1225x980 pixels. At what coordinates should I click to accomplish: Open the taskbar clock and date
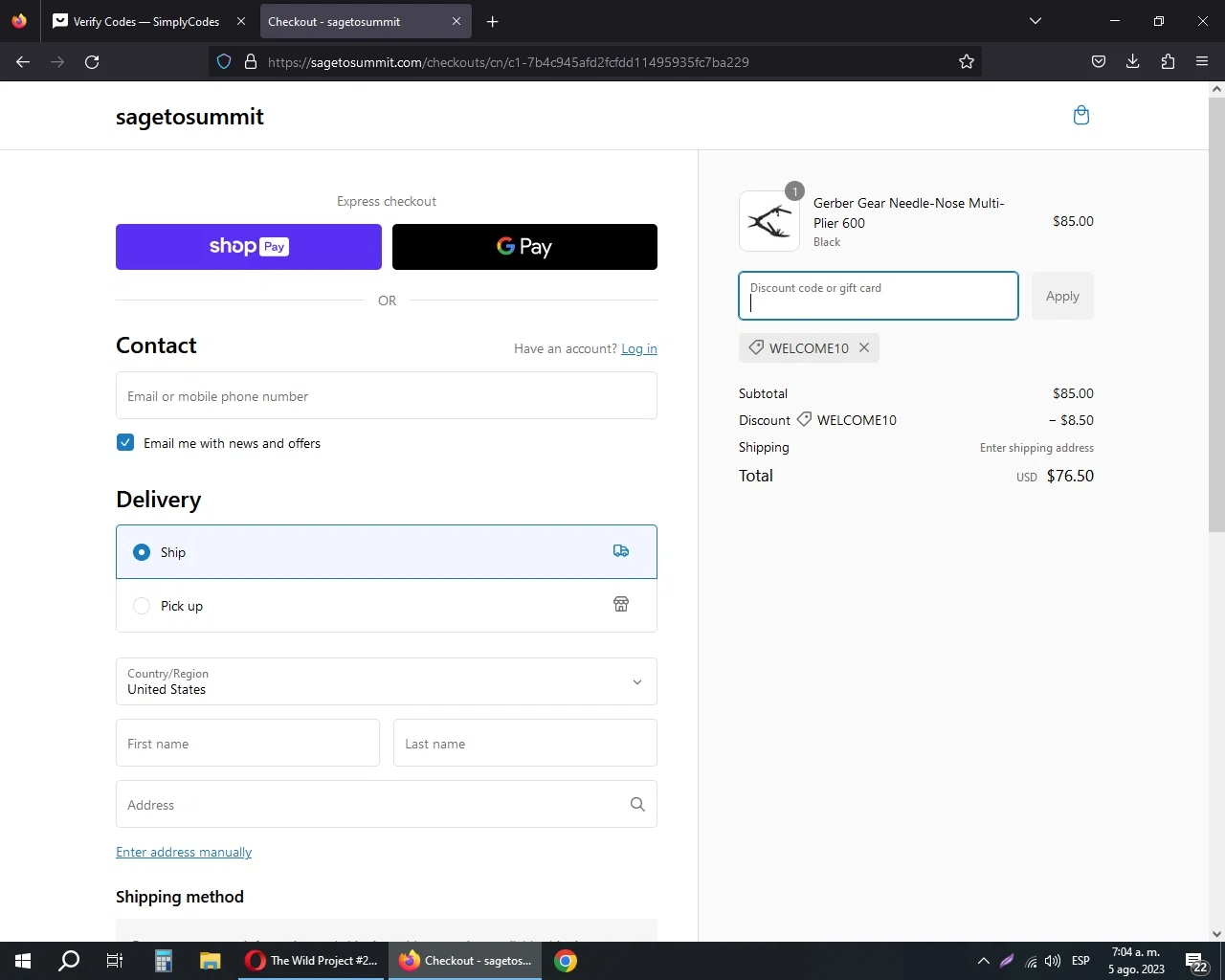pos(1136,961)
